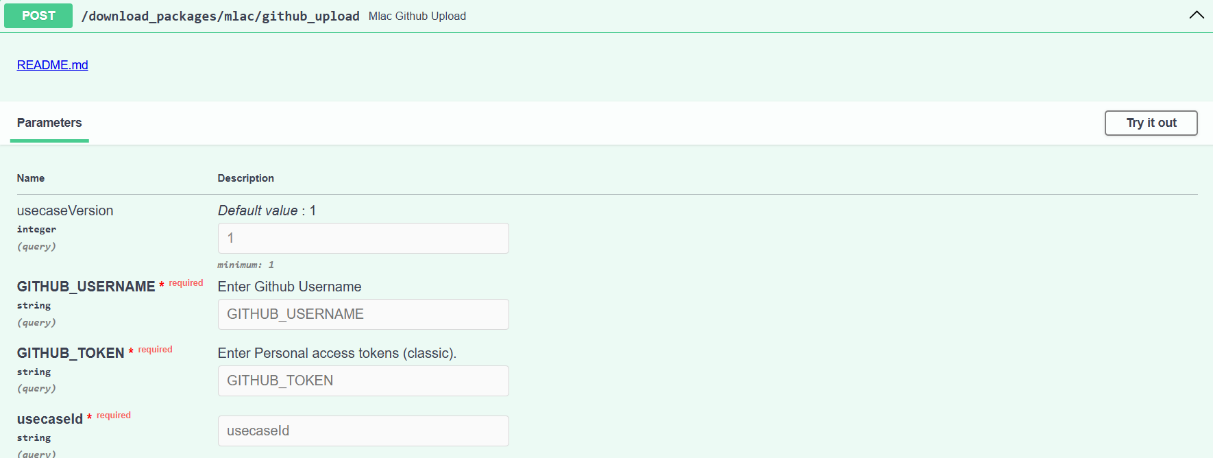Click the Default value : 1 text
Screen dimensions: 1213x458
click(267, 211)
